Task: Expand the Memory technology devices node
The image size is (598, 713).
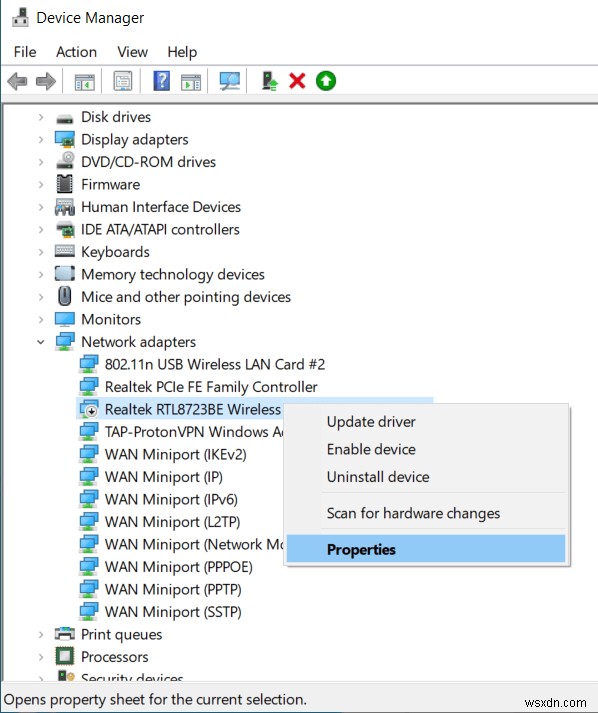Action: (x=41, y=275)
